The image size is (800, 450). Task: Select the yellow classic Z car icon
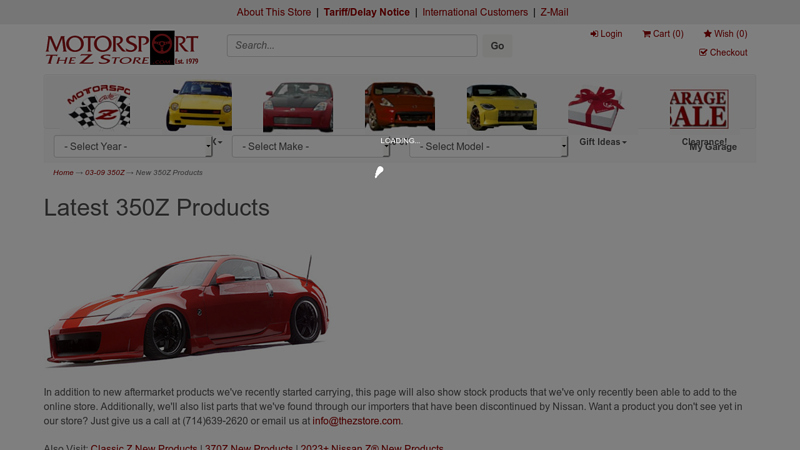199,106
